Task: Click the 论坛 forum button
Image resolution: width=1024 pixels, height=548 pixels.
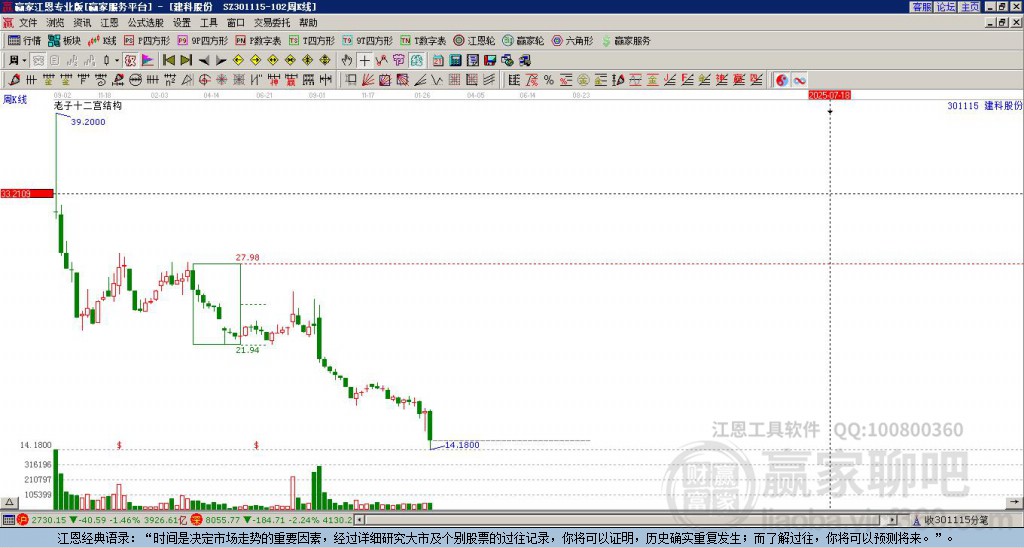Action: tap(946, 7)
